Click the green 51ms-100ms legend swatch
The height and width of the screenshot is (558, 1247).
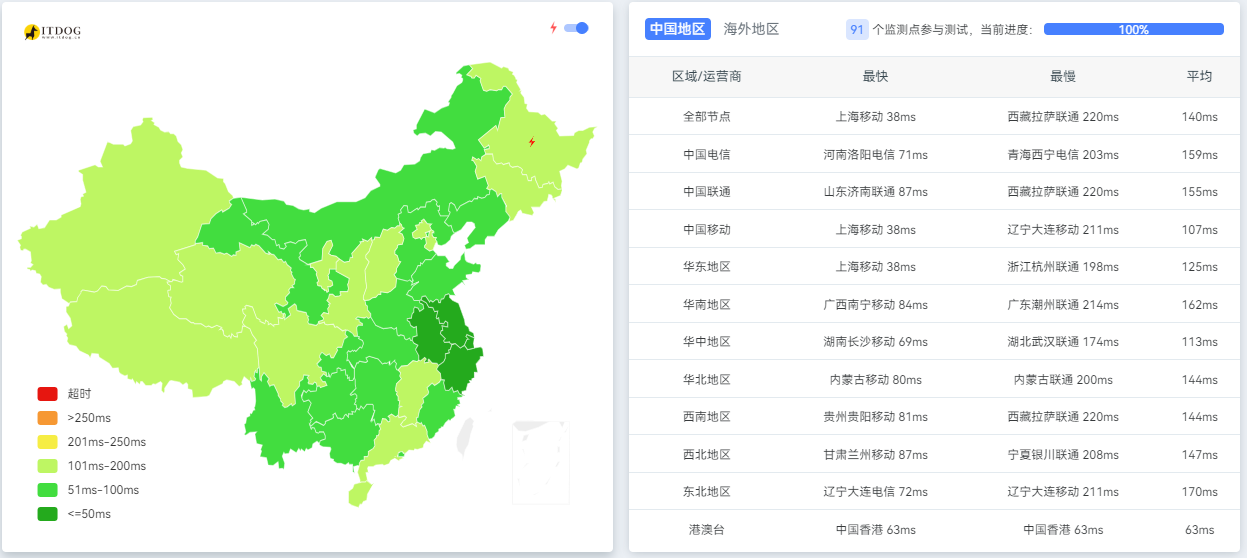(x=47, y=490)
